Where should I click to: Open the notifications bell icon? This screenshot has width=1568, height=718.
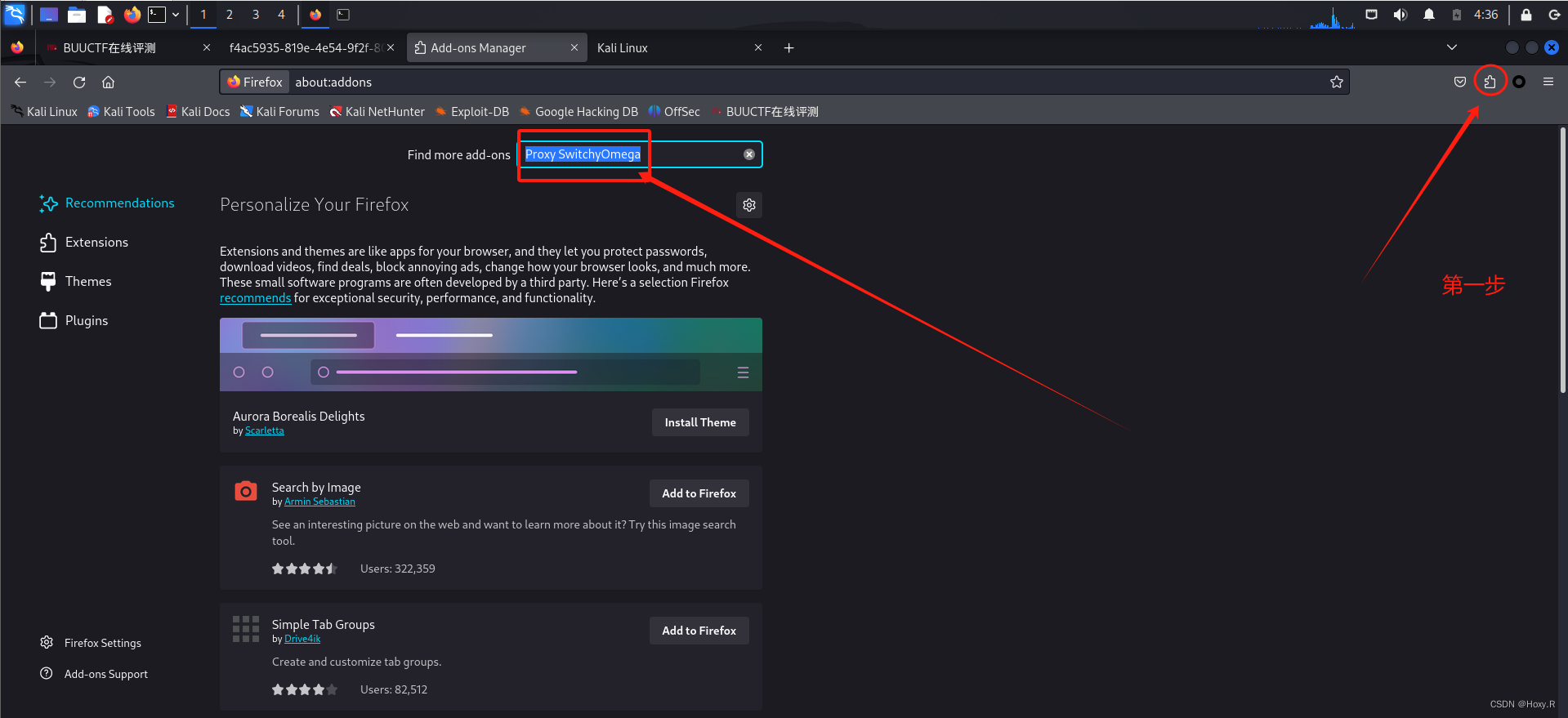click(1428, 15)
